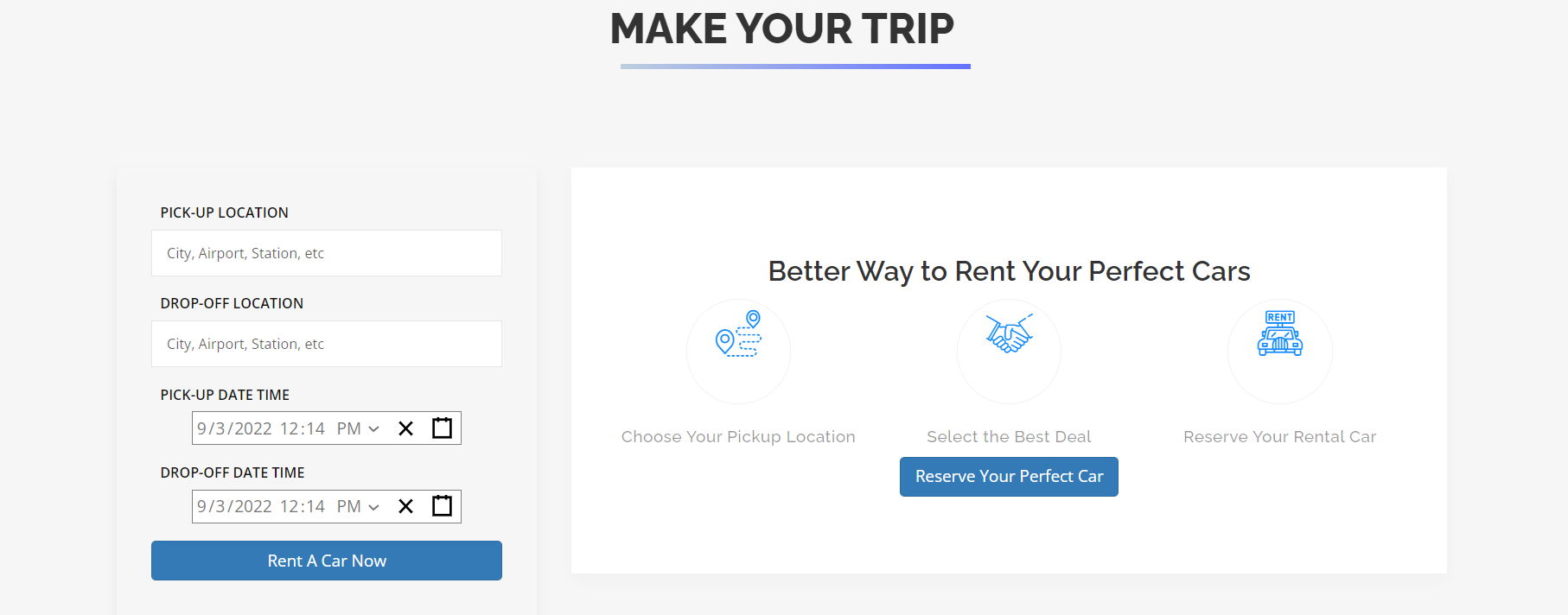Click the pick-up location input field

pyautogui.click(x=326, y=252)
